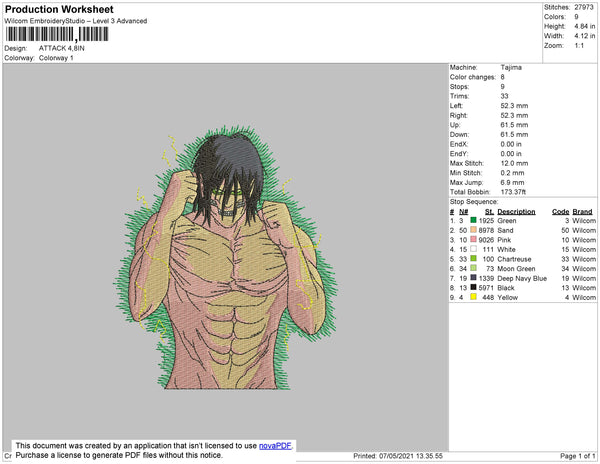Click the 'Colorway 1' value
Screen dimensions: 600x464
pyautogui.click(x=56, y=58)
